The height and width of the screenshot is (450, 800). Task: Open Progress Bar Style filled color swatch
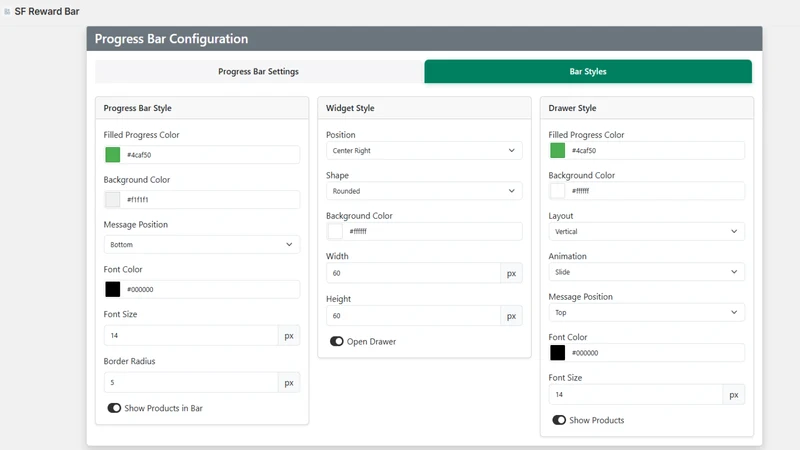(x=113, y=155)
